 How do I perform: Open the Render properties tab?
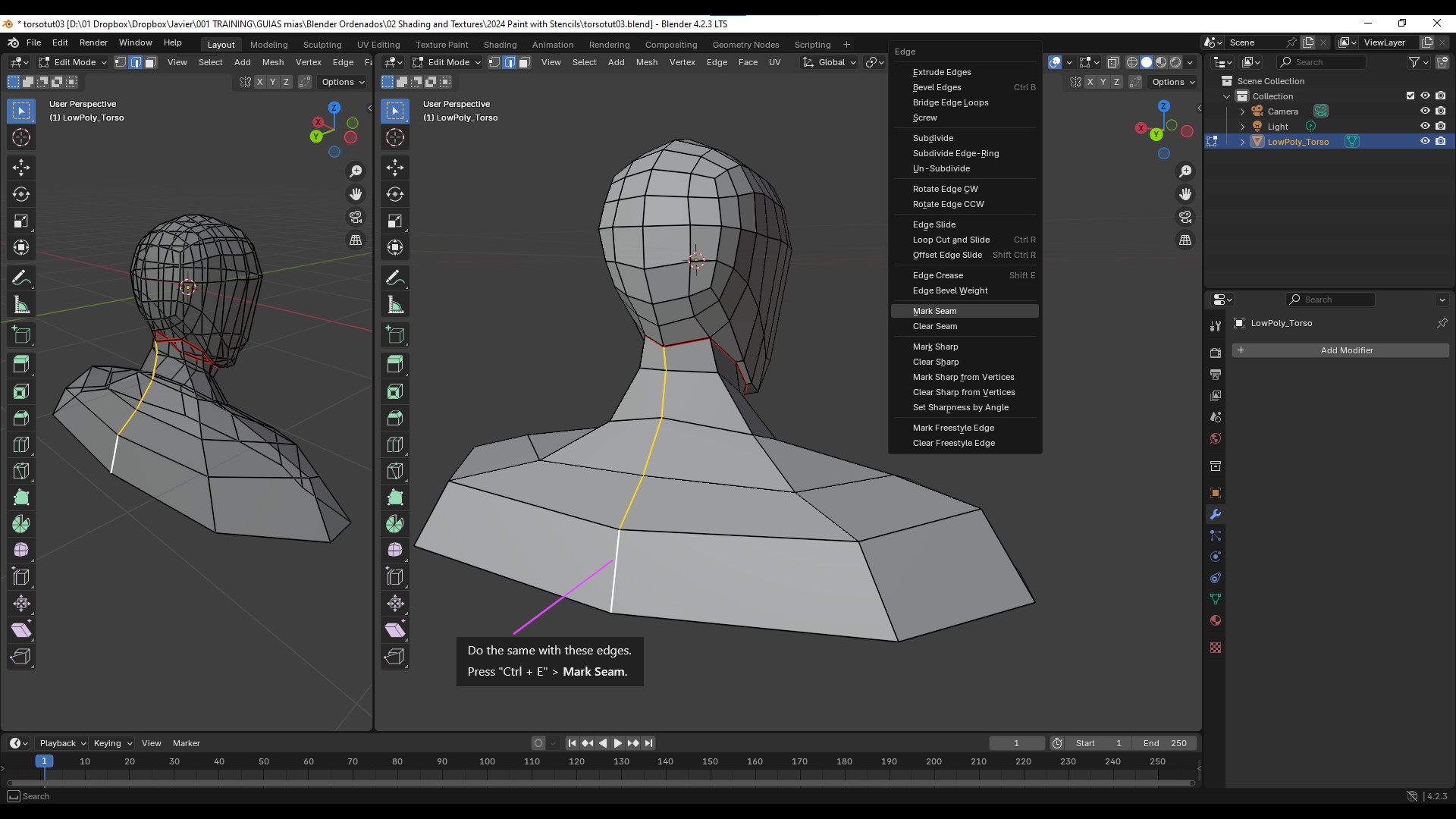click(1216, 353)
